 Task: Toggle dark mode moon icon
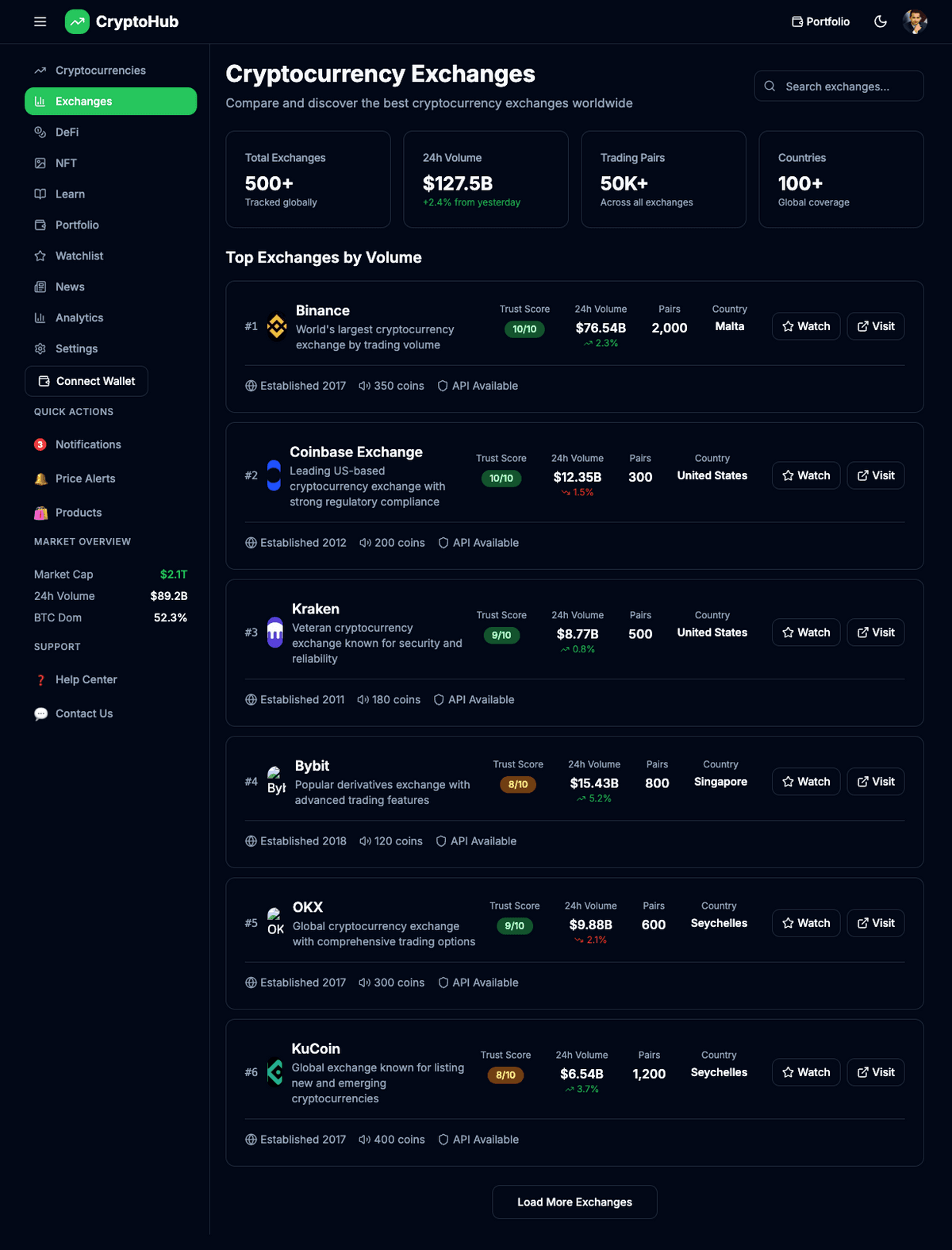(x=881, y=21)
